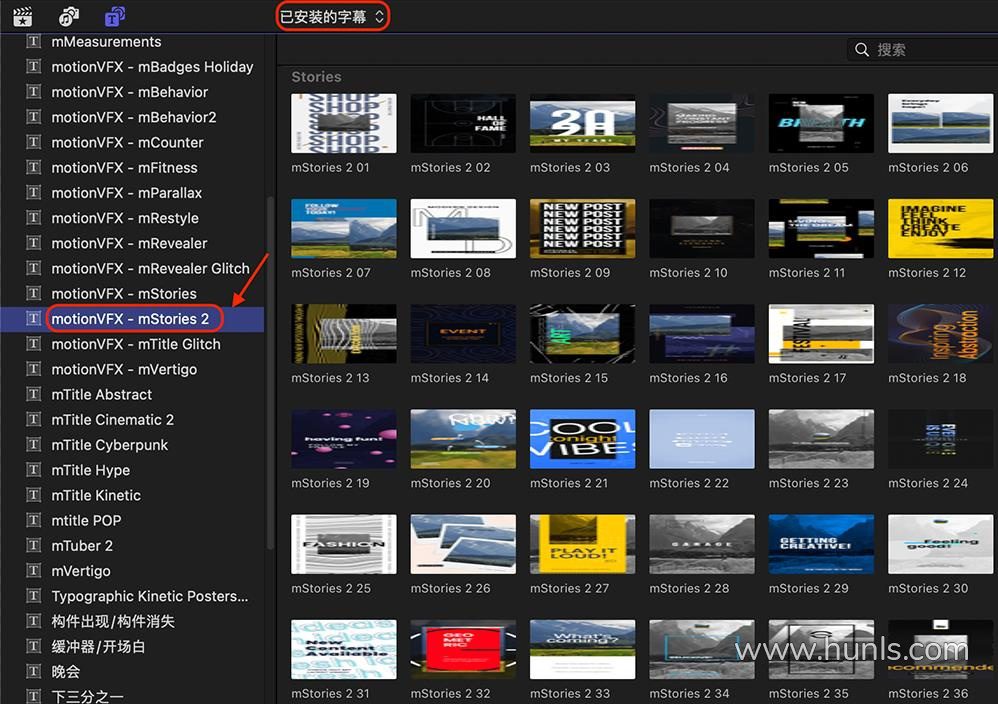Image resolution: width=998 pixels, height=704 pixels.
Task: Click the title icon beside mTitle Abstract
Action: click(x=34, y=395)
